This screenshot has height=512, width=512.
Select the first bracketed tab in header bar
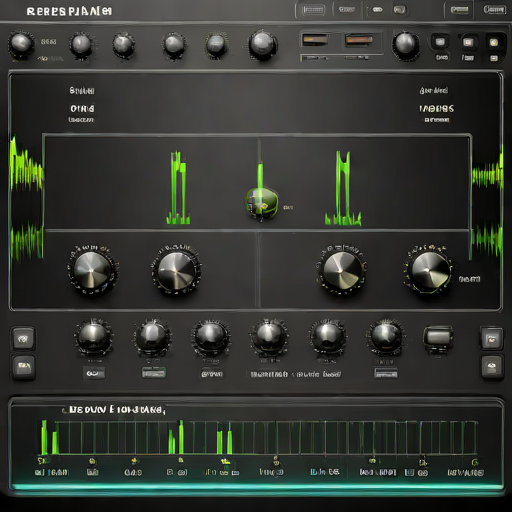click(x=313, y=10)
